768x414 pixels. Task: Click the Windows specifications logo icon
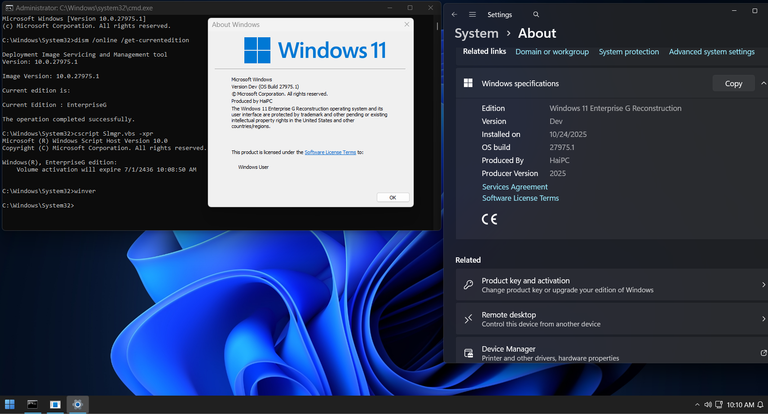point(468,83)
